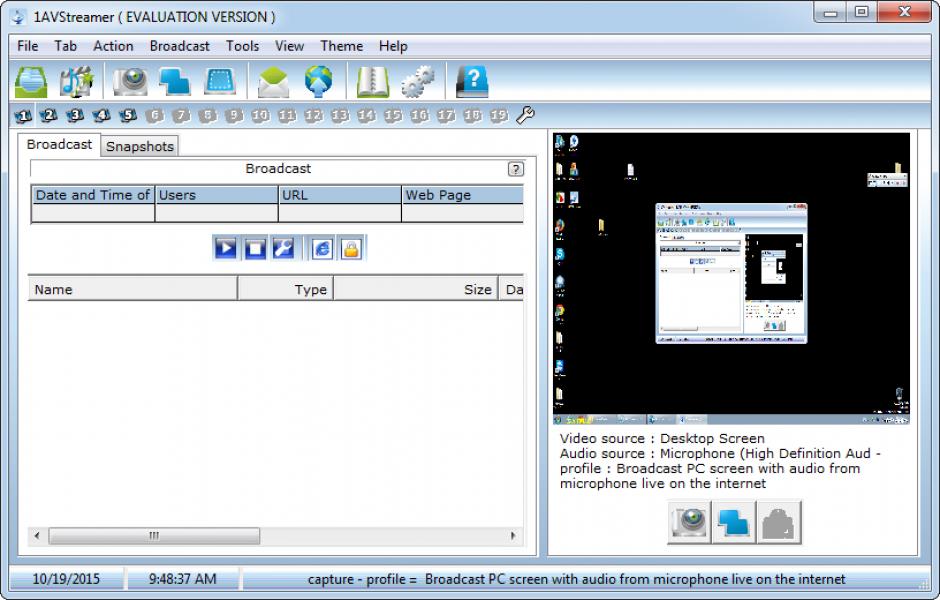Viewport: 940px width, 600px height.
Task: Sort file list by Size column
Action: (x=416, y=289)
